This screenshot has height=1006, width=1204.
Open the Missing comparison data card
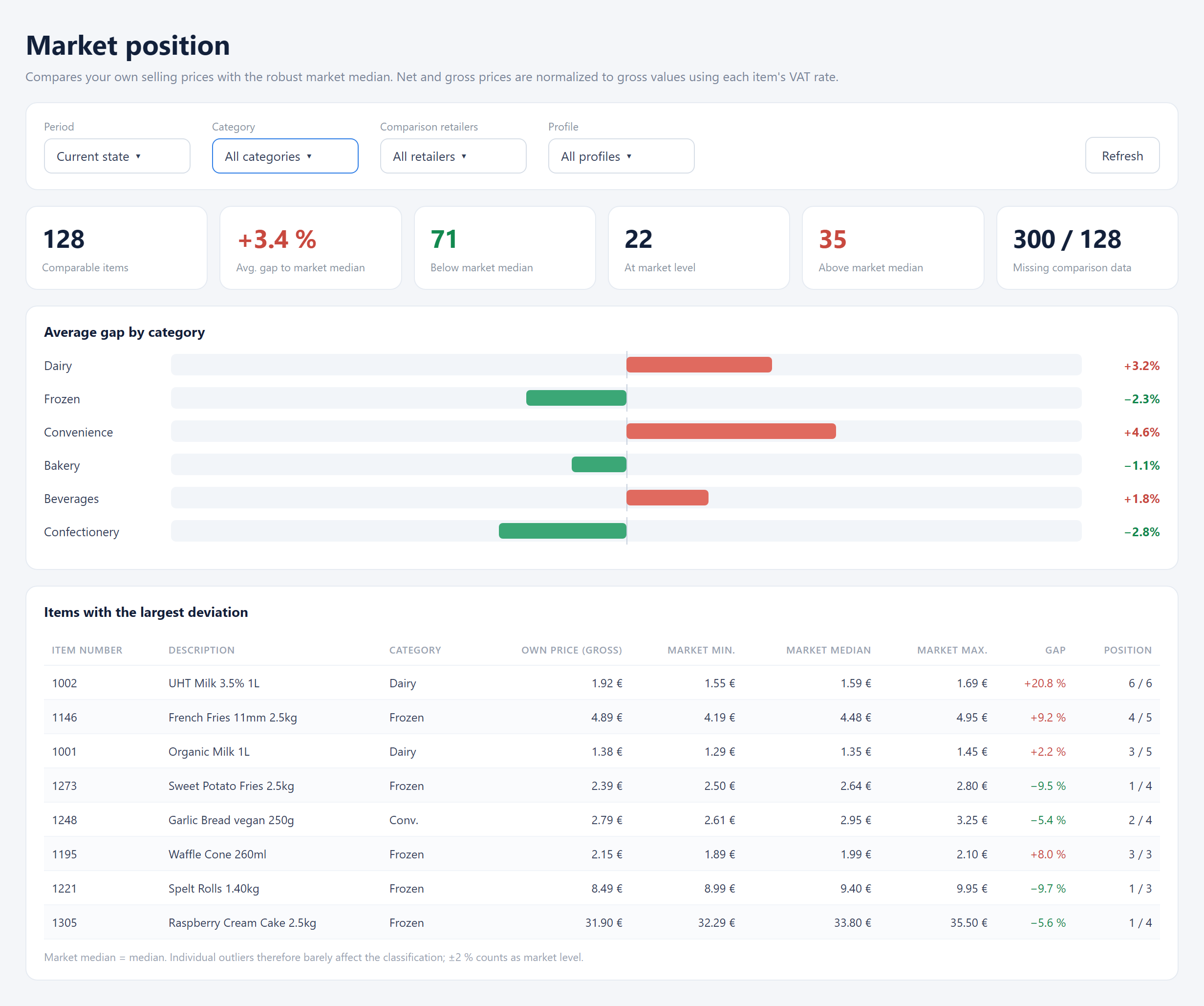pos(1087,248)
